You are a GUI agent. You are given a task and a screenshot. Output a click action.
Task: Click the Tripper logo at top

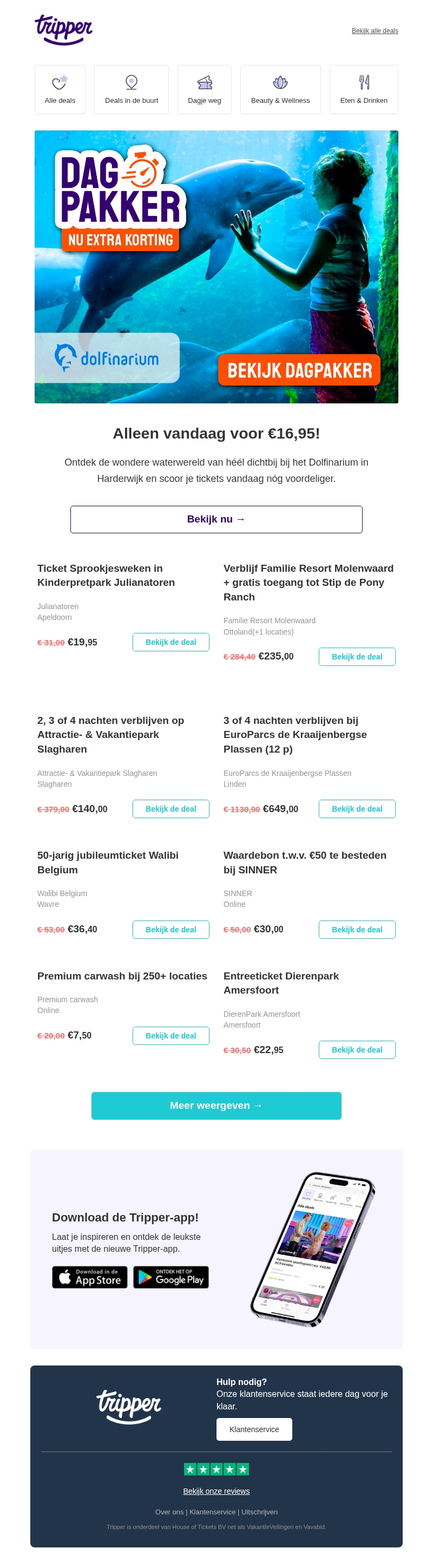point(63,30)
